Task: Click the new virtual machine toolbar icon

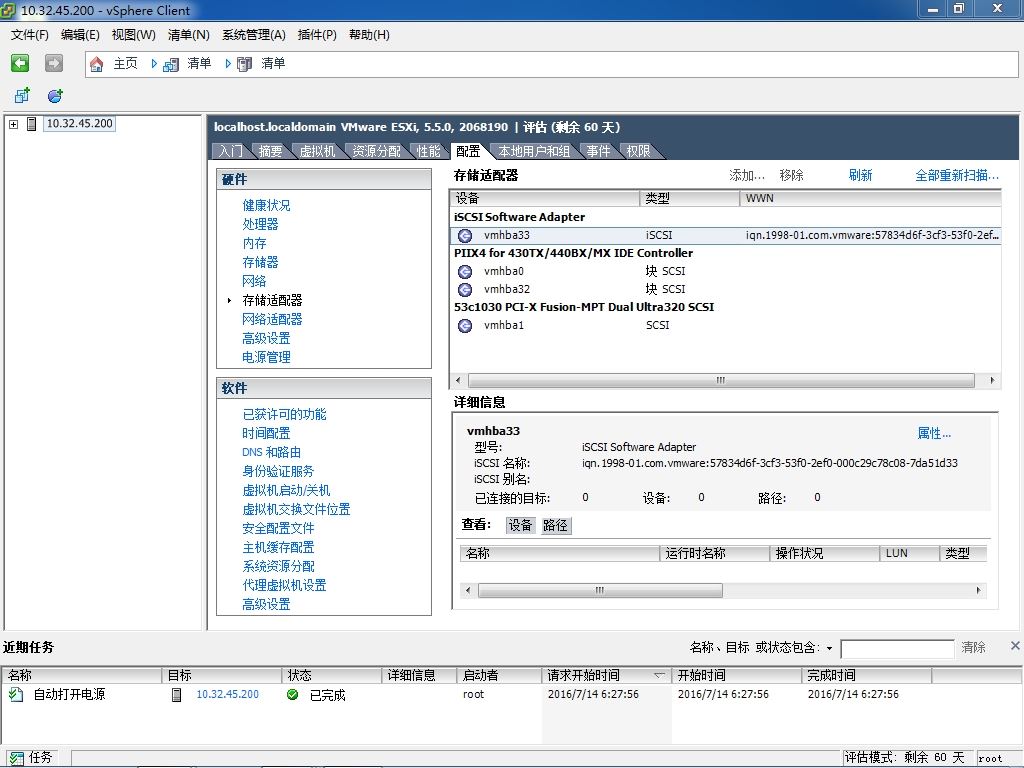Action: pyautogui.click(x=22, y=96)
